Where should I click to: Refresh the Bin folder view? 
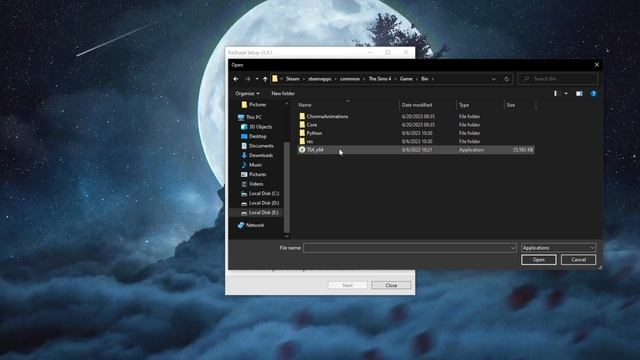507,79
